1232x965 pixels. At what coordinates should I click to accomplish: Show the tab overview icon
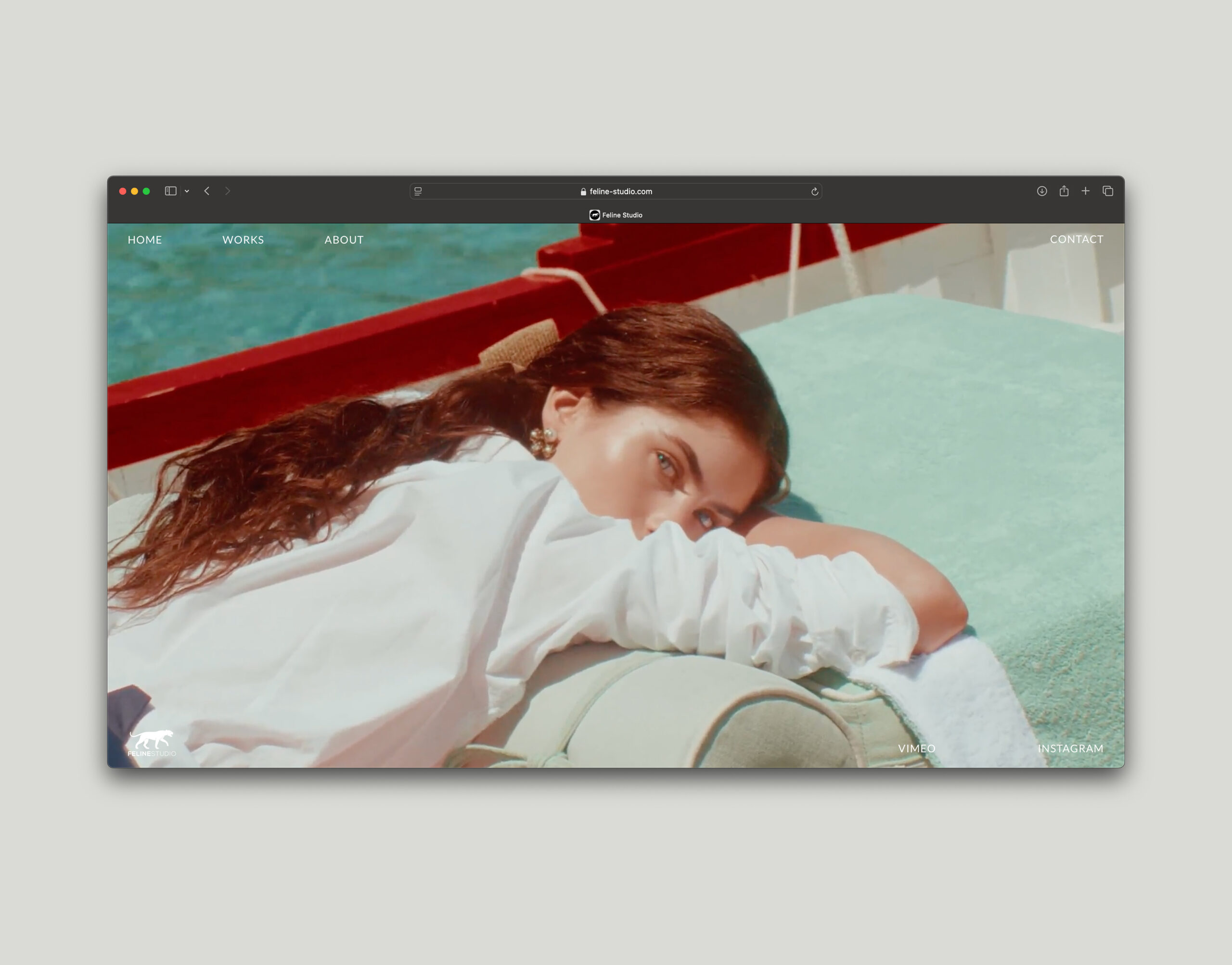click(1108, 191)
